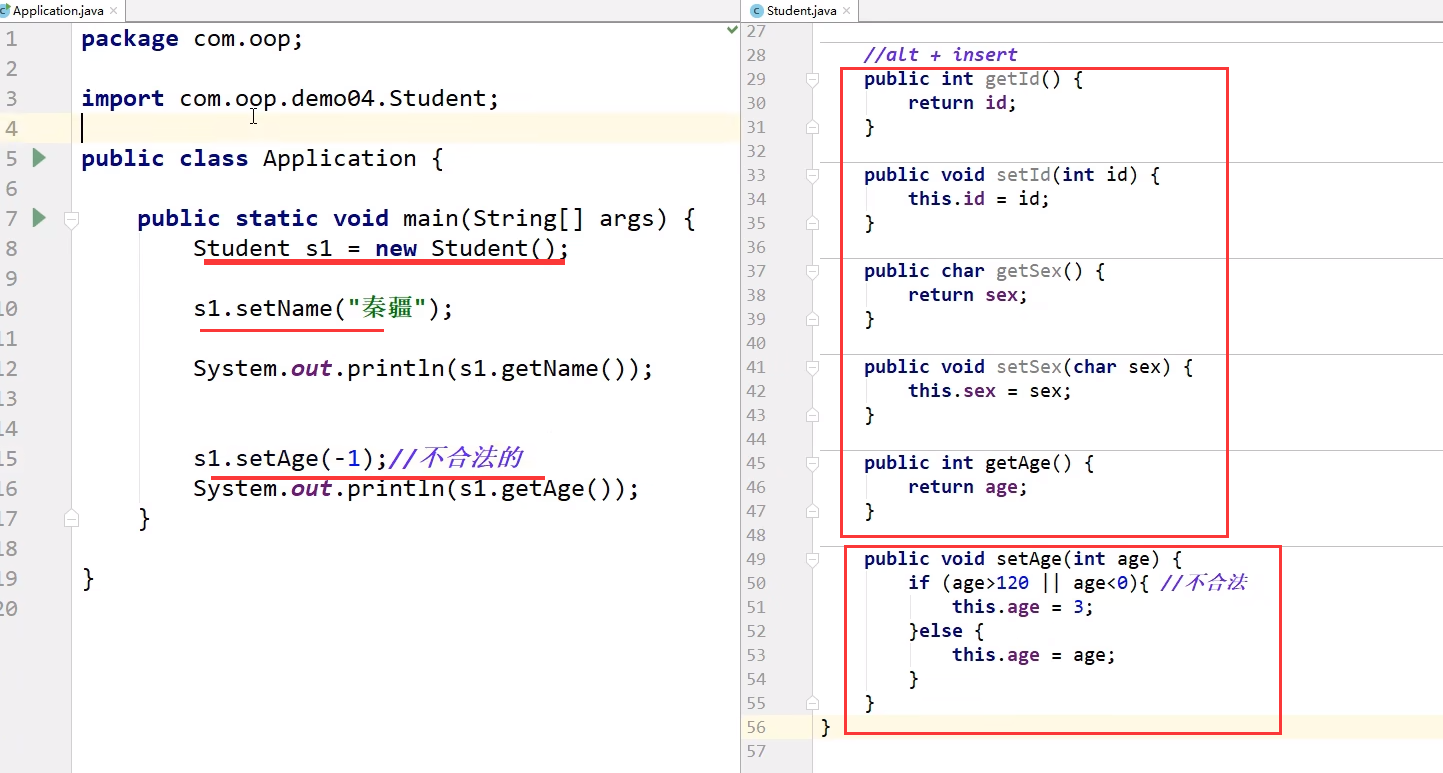Image resolution: width=1443 pixels, height=773 pixels.
Task: Collapse getSex() using line 37 fold toggle
Action: [x=813, y=272]
